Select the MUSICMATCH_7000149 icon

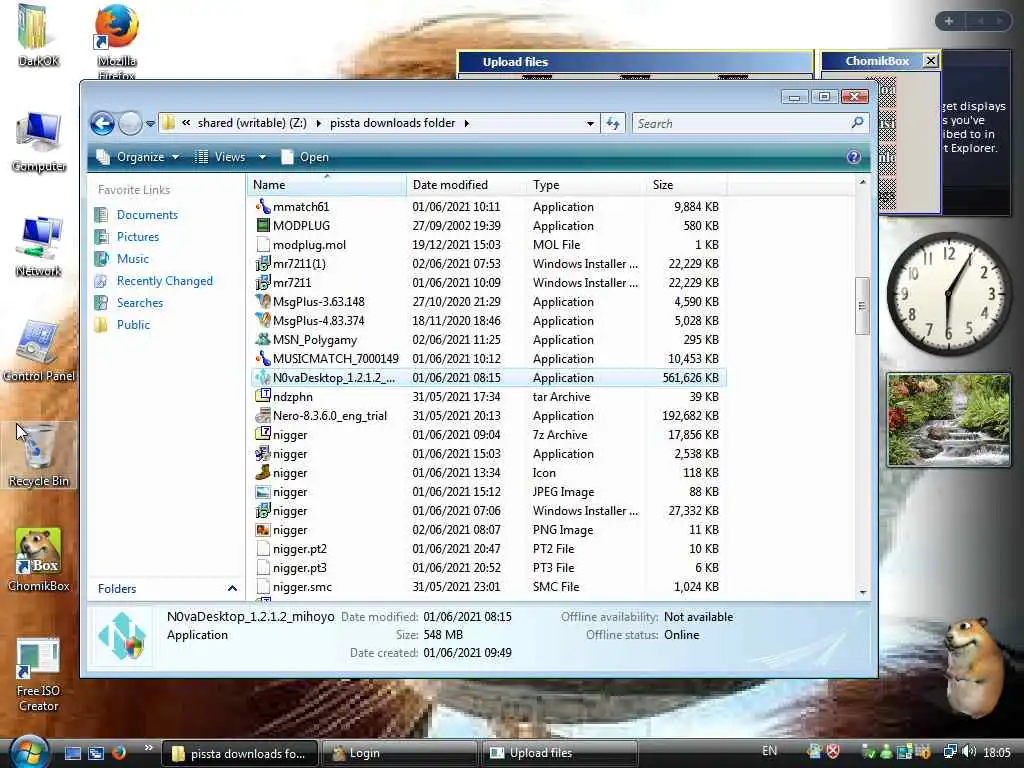(263, 359)
